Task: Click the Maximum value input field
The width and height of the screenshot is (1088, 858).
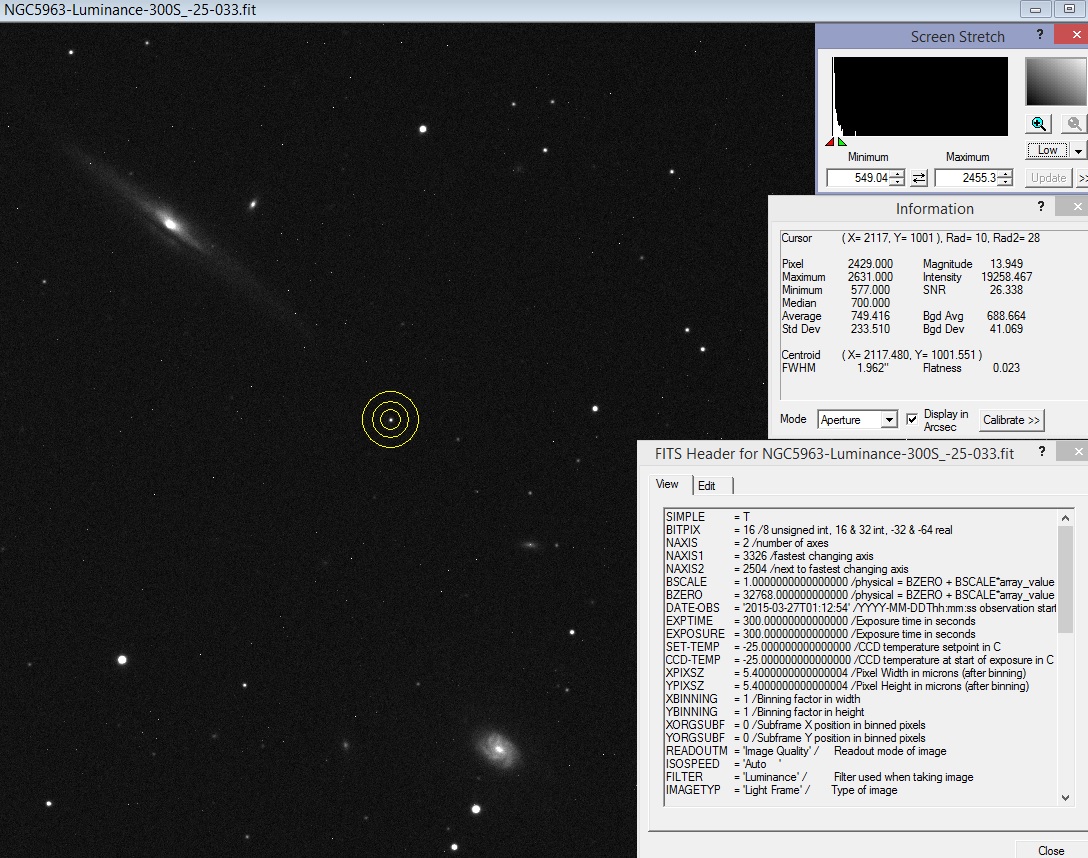Action: [x=965, y=177]
